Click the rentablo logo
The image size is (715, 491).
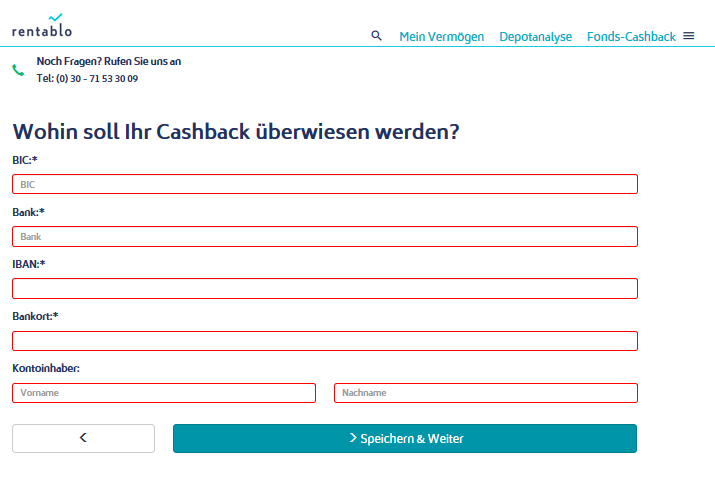click(41, 26)
